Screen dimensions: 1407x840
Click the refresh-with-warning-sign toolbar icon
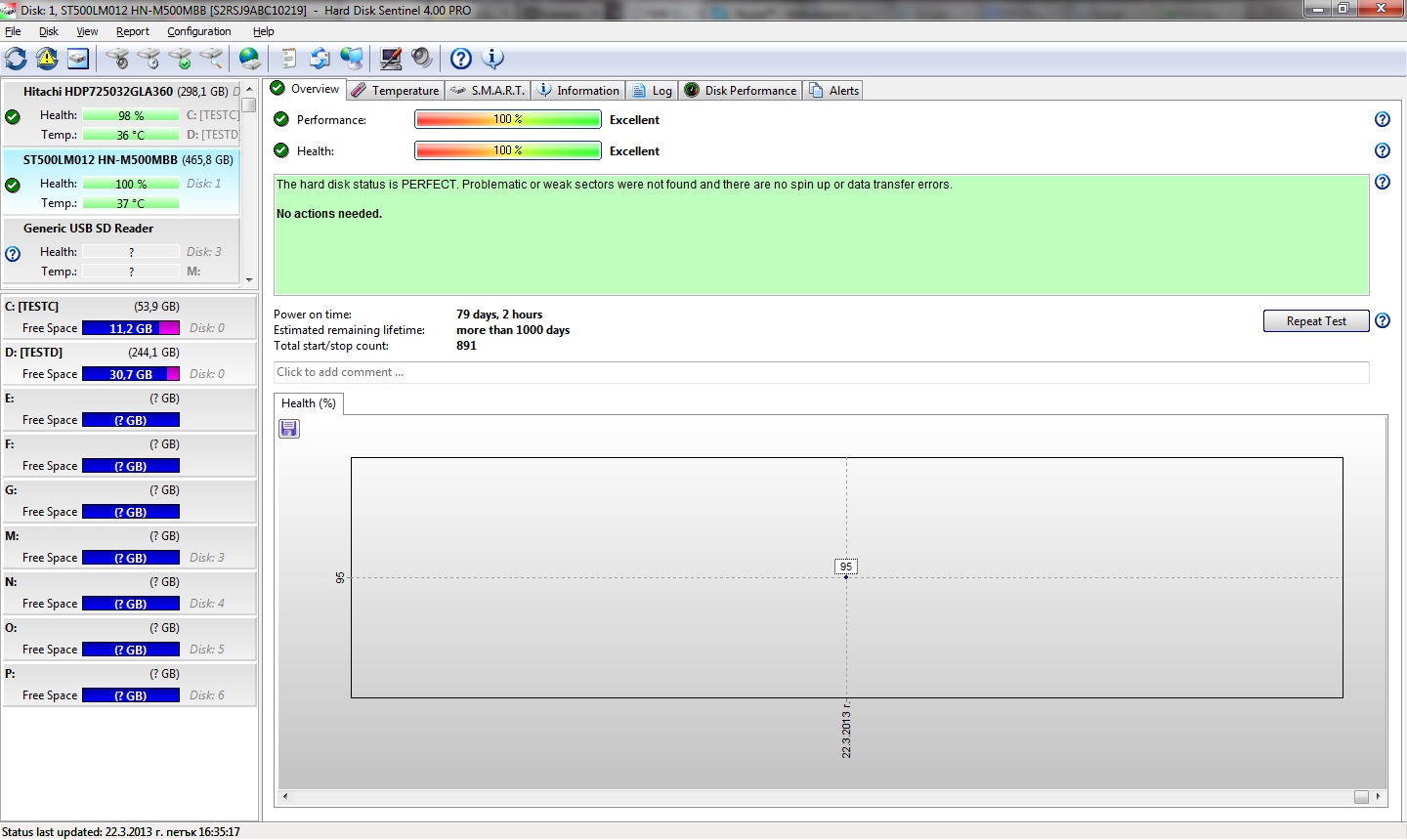coord(47,59)
